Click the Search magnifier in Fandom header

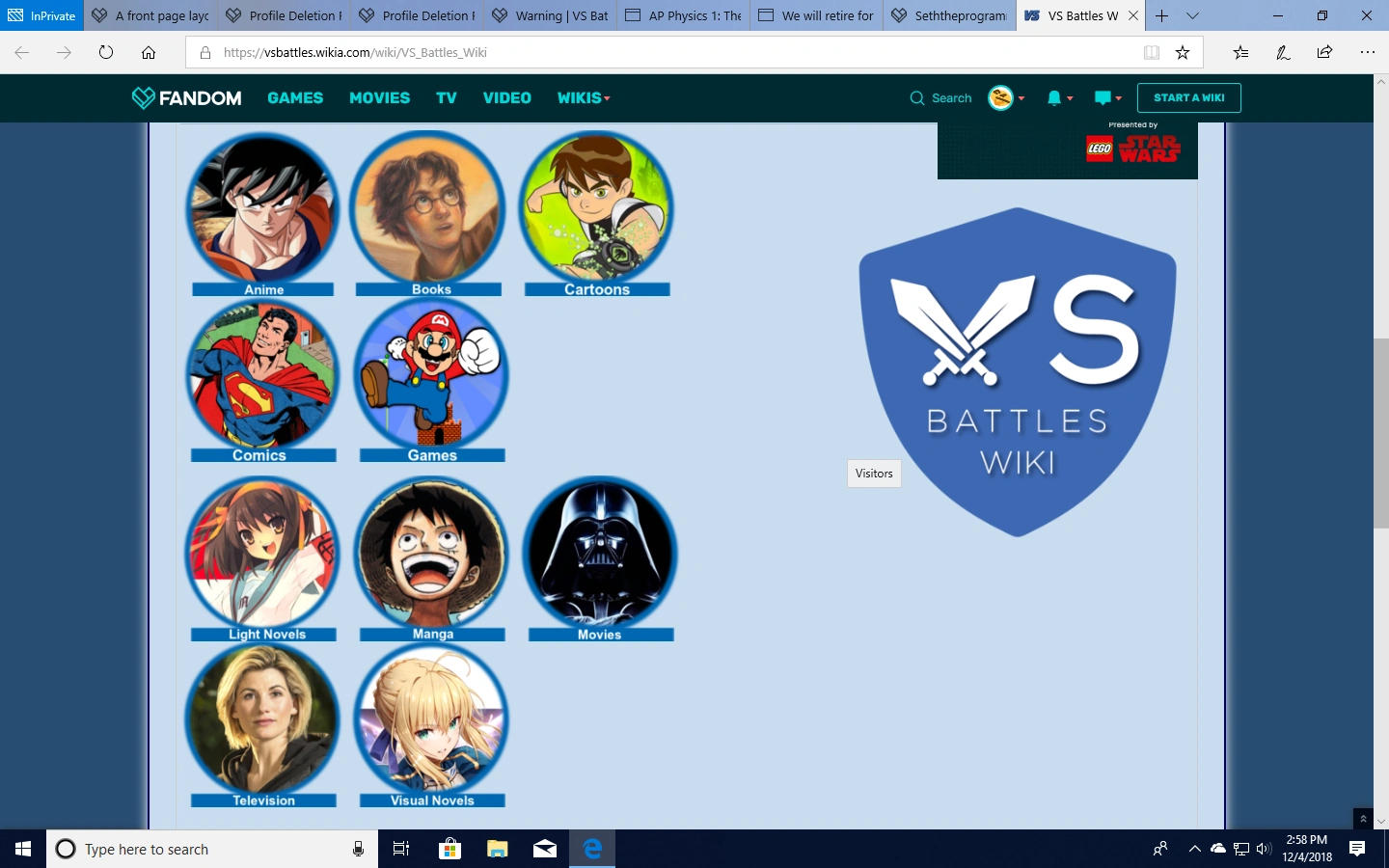coord(917,97)
